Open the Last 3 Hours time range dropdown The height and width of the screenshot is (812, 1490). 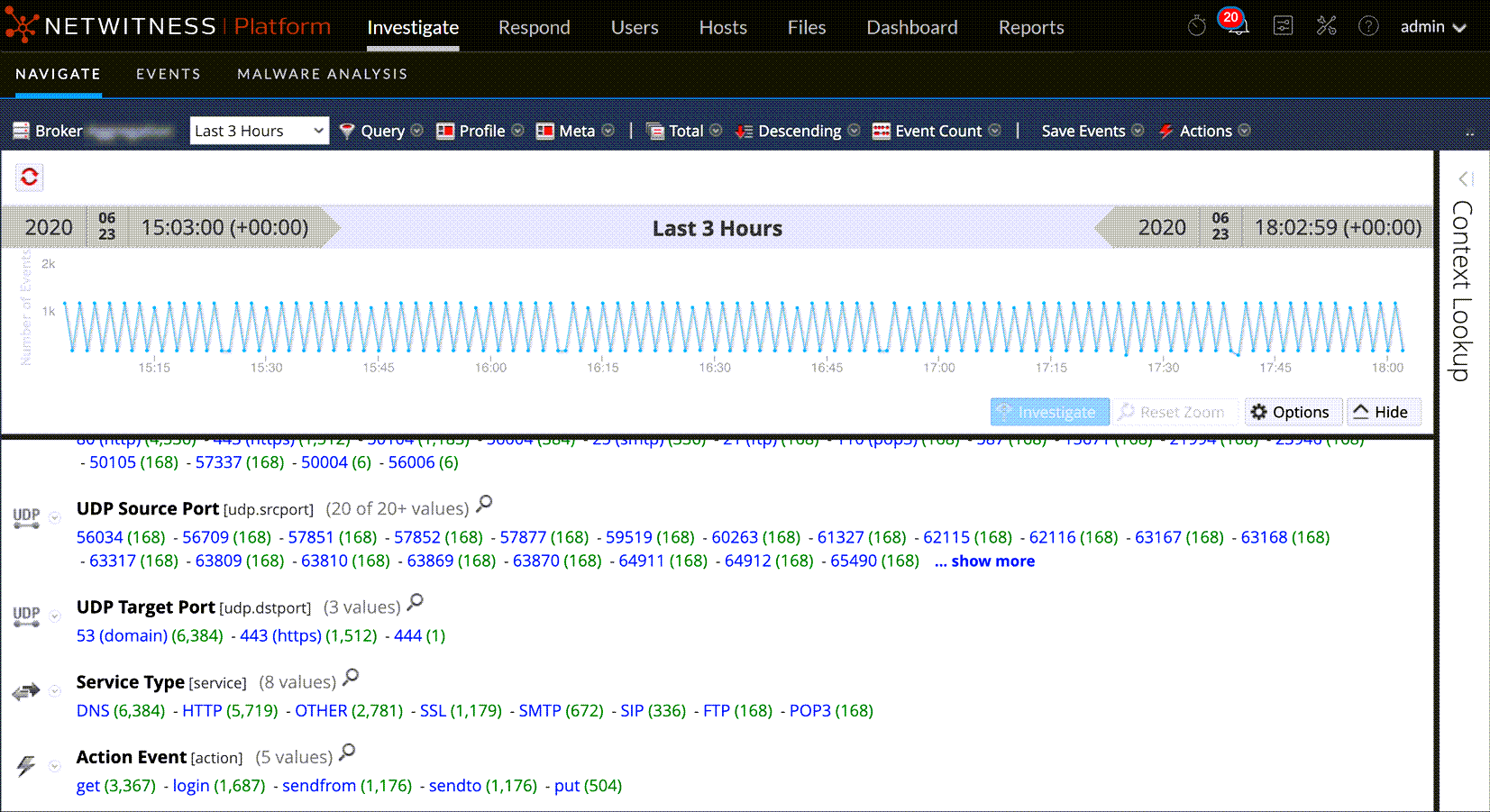point(260,131)
